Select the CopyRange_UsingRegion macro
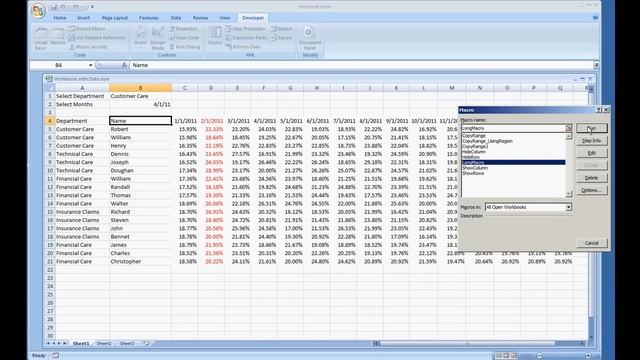The image size is (640, 360). pyautogui.click(x=487, y=141)
